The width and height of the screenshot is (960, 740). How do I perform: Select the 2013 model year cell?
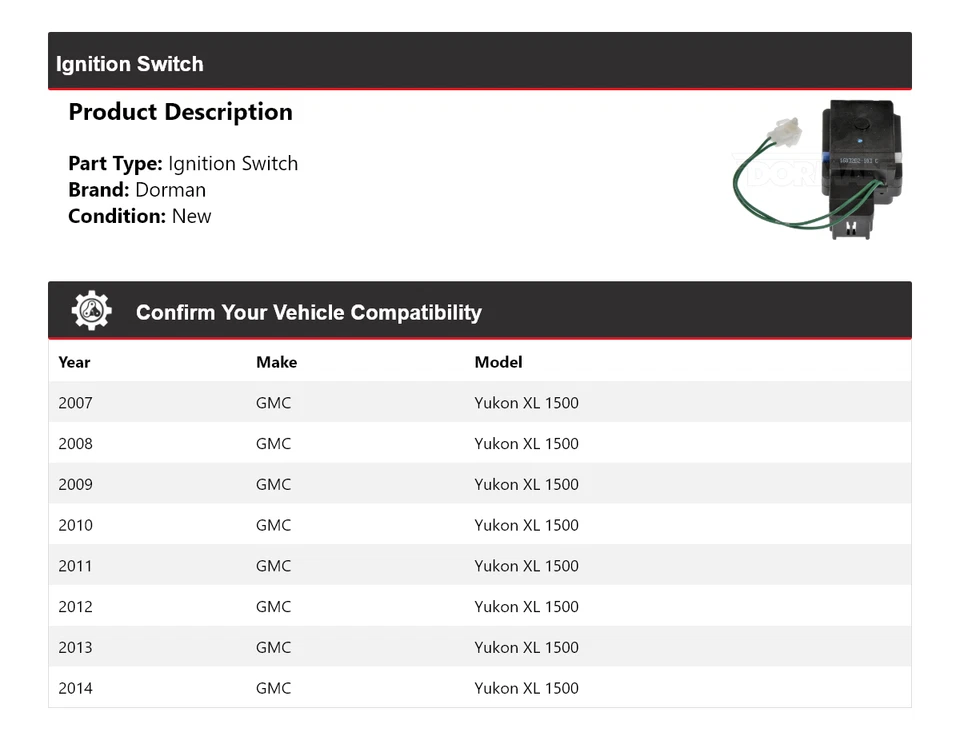(75, 647)
